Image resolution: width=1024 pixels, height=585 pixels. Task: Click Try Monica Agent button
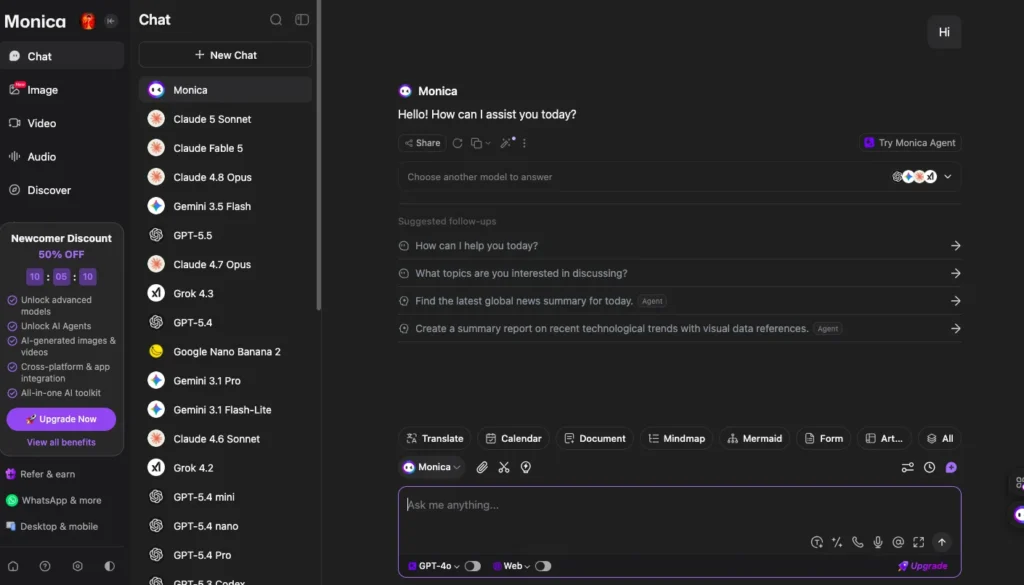[x=910, y=143]
